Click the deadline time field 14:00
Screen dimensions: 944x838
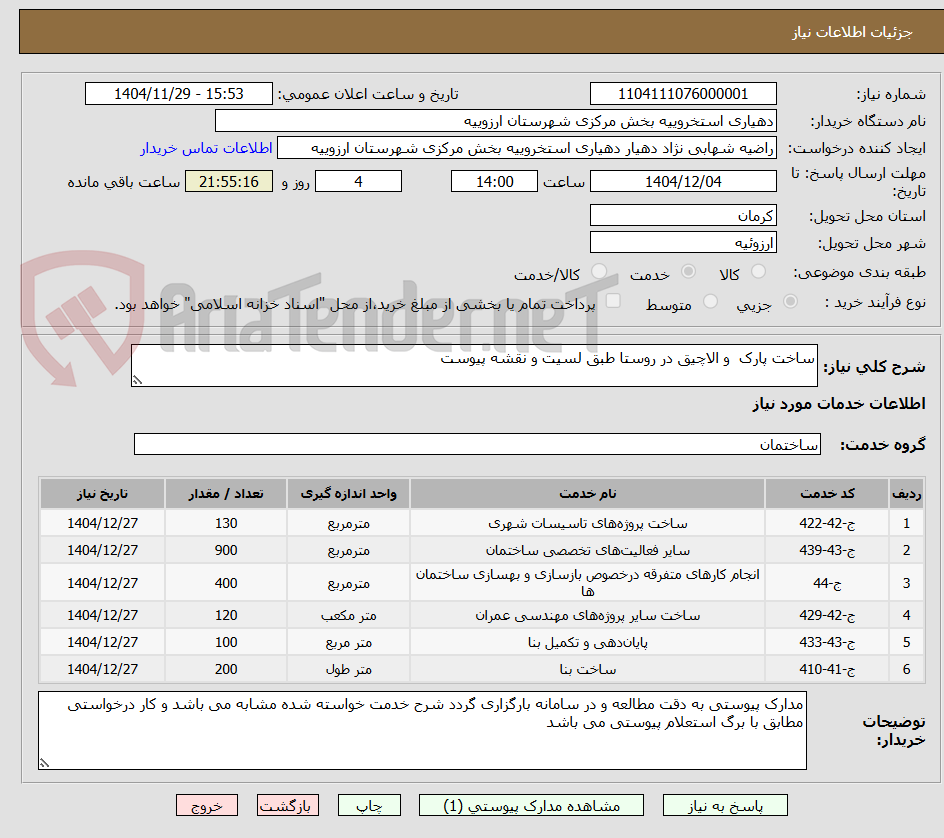click(494, 181)
